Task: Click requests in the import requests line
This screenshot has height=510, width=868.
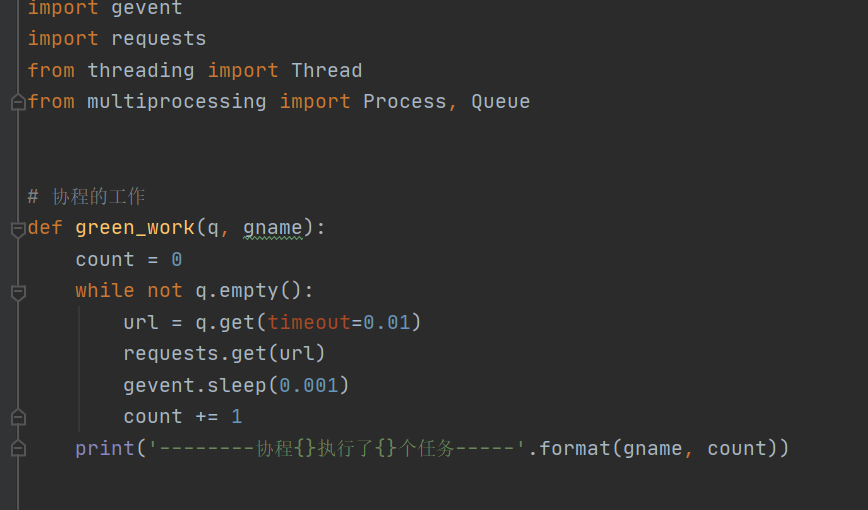Action: coord(158,39)
